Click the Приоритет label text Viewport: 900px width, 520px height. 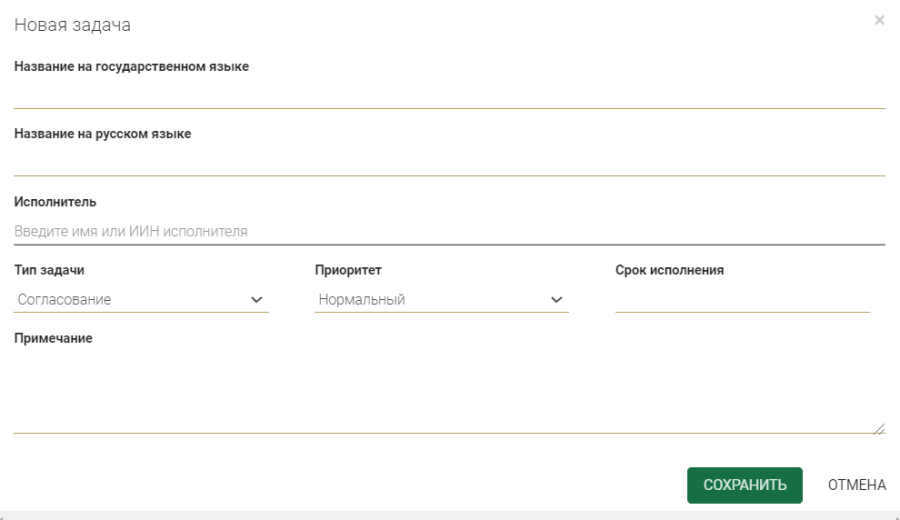pyautogui.click(x=348, y=270)
